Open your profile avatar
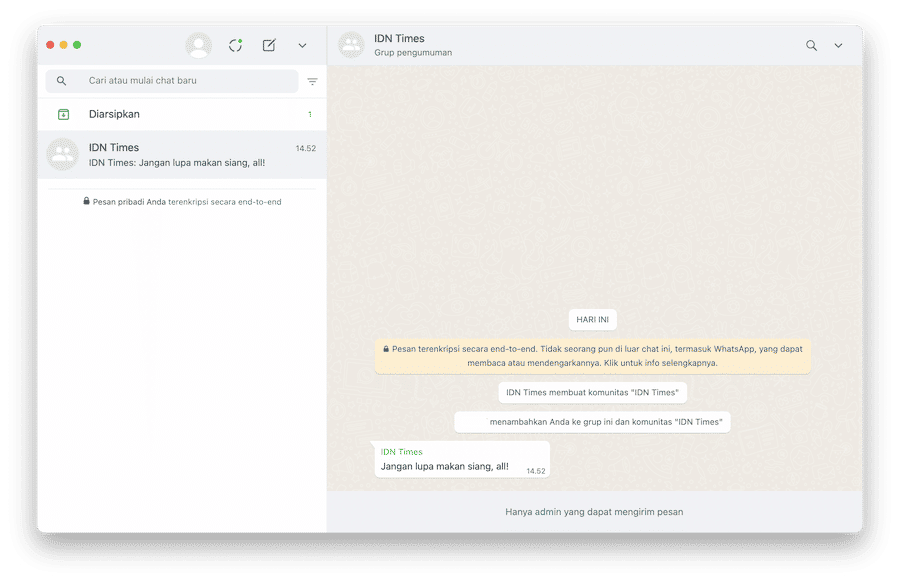Image resolution: width=900 pixels, height=582 pixels. click(x=199, y=45)
